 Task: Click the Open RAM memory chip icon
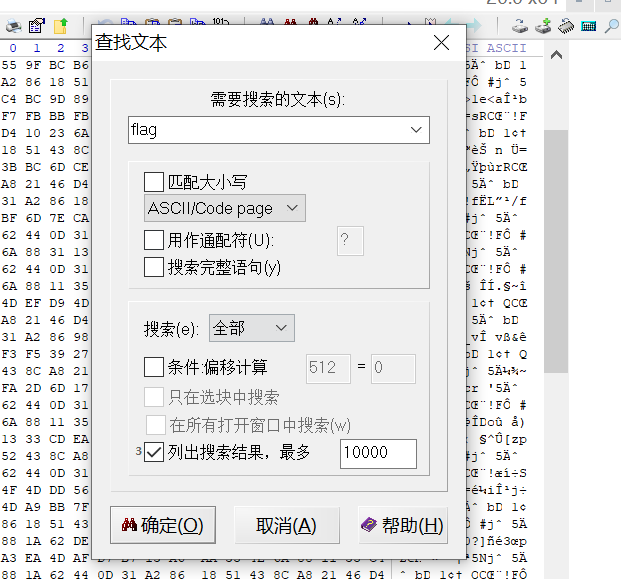point(566,26)
